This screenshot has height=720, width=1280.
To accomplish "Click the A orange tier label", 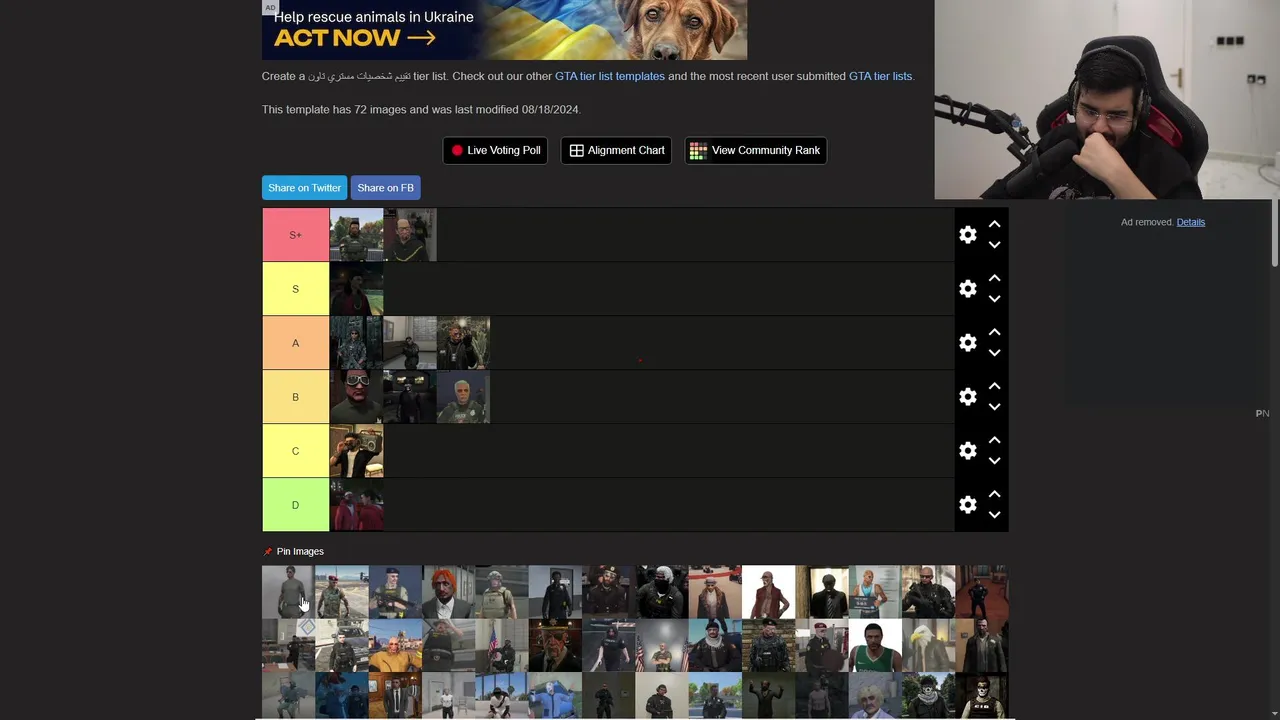I will [x=295, y=343].
